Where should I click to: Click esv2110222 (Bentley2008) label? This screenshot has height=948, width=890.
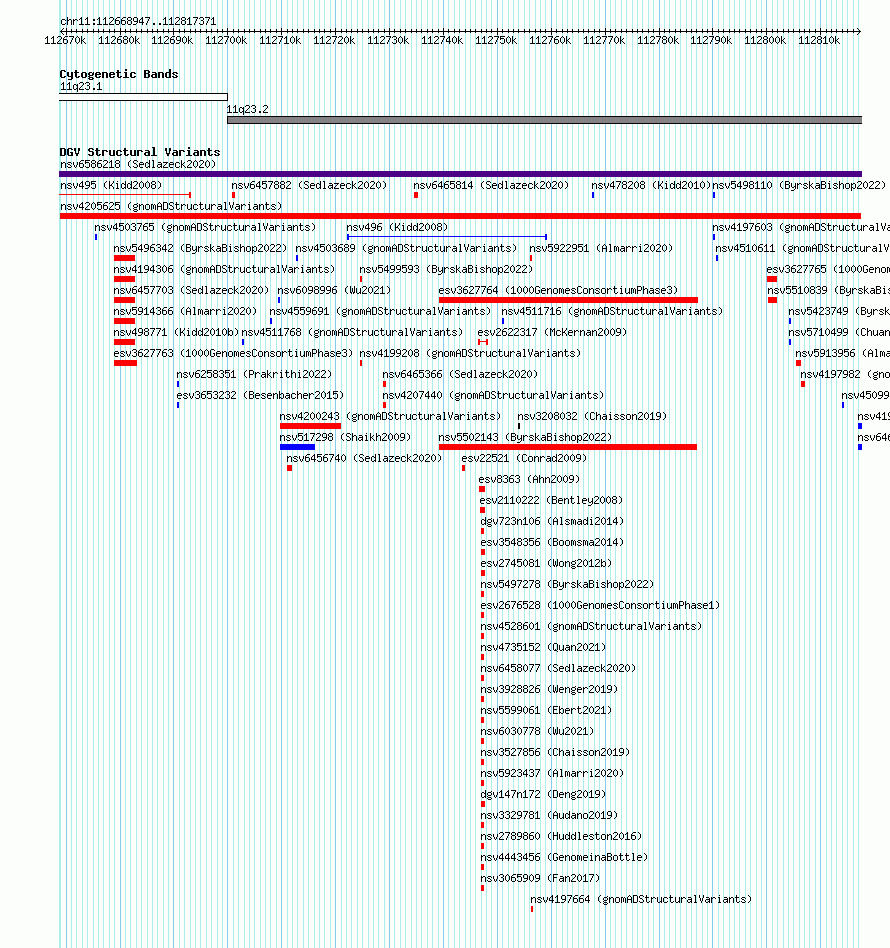click(551, 501)
